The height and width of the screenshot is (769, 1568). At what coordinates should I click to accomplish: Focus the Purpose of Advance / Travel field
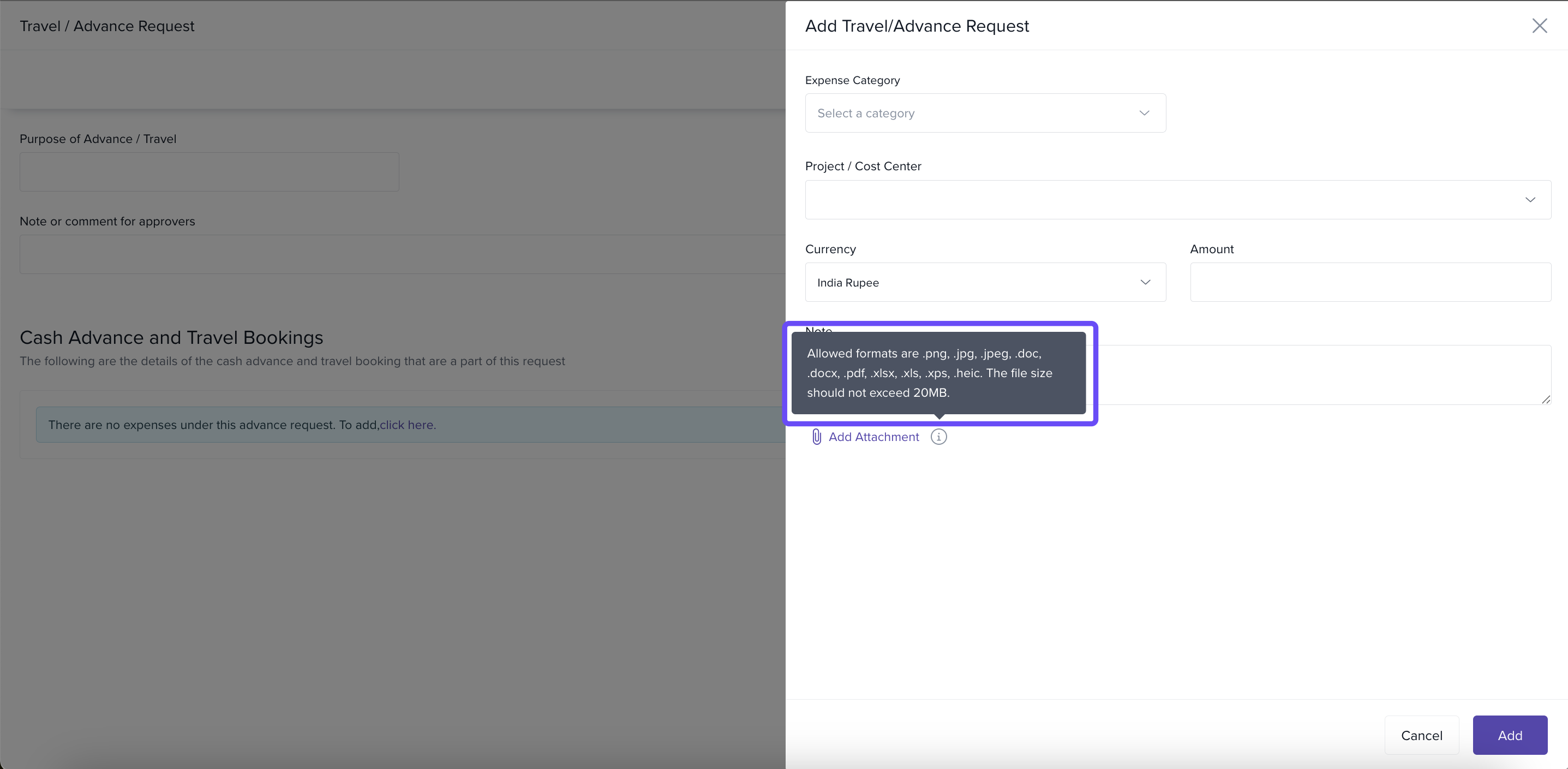click(x=209, y=172)
